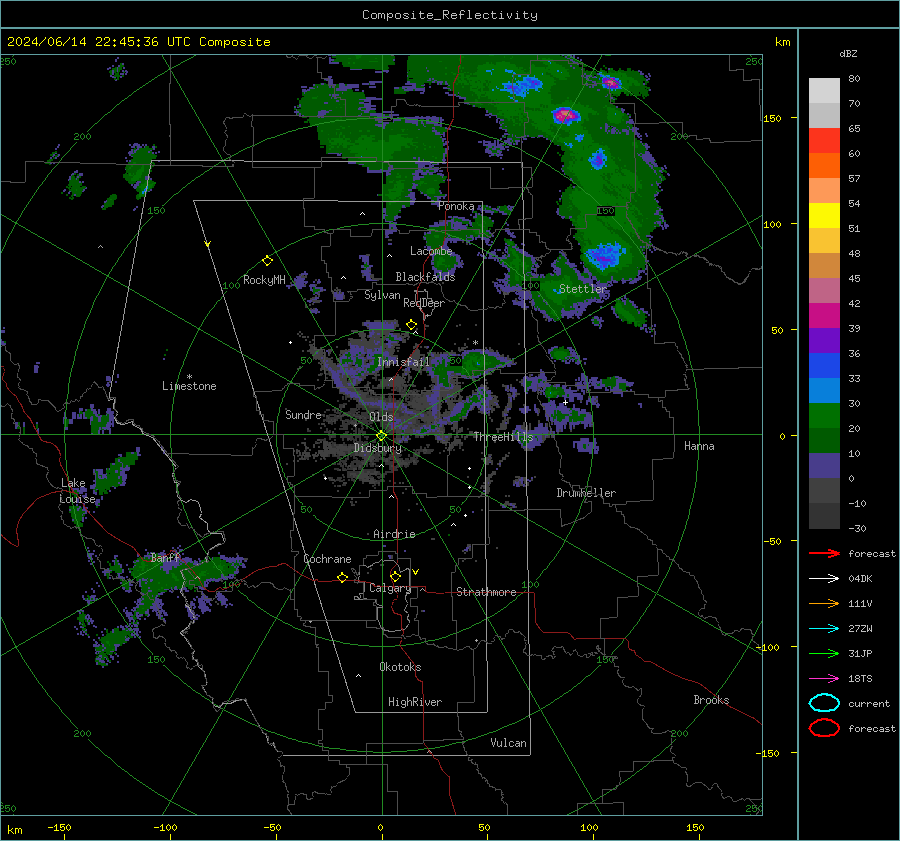900x841 pixels.
Task: Click yellow diamond marker below Cochrane
Action: [342, 578]
